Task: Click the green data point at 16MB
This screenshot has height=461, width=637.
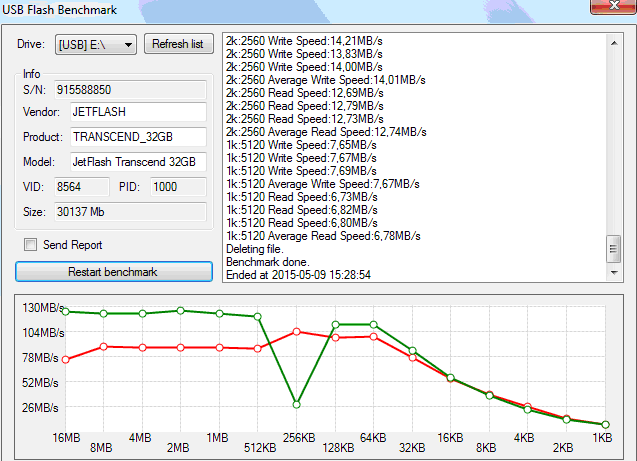Action: (66, 312)
